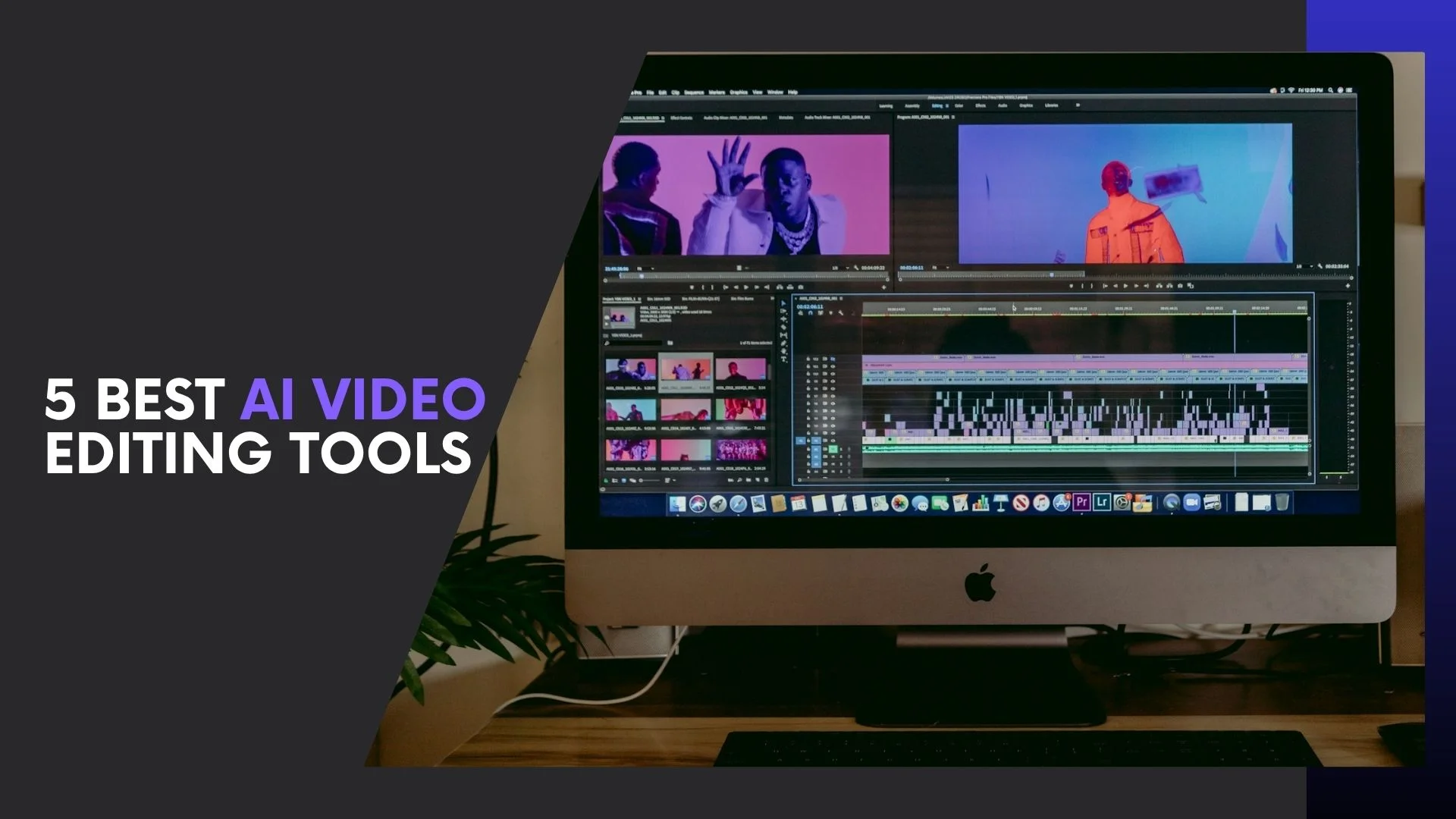Image resolution: width=1456 pixels, height=819 pixels.
Task: Adjust the Project panel thumbnail zoom slider
Action: tap(648, 480)
